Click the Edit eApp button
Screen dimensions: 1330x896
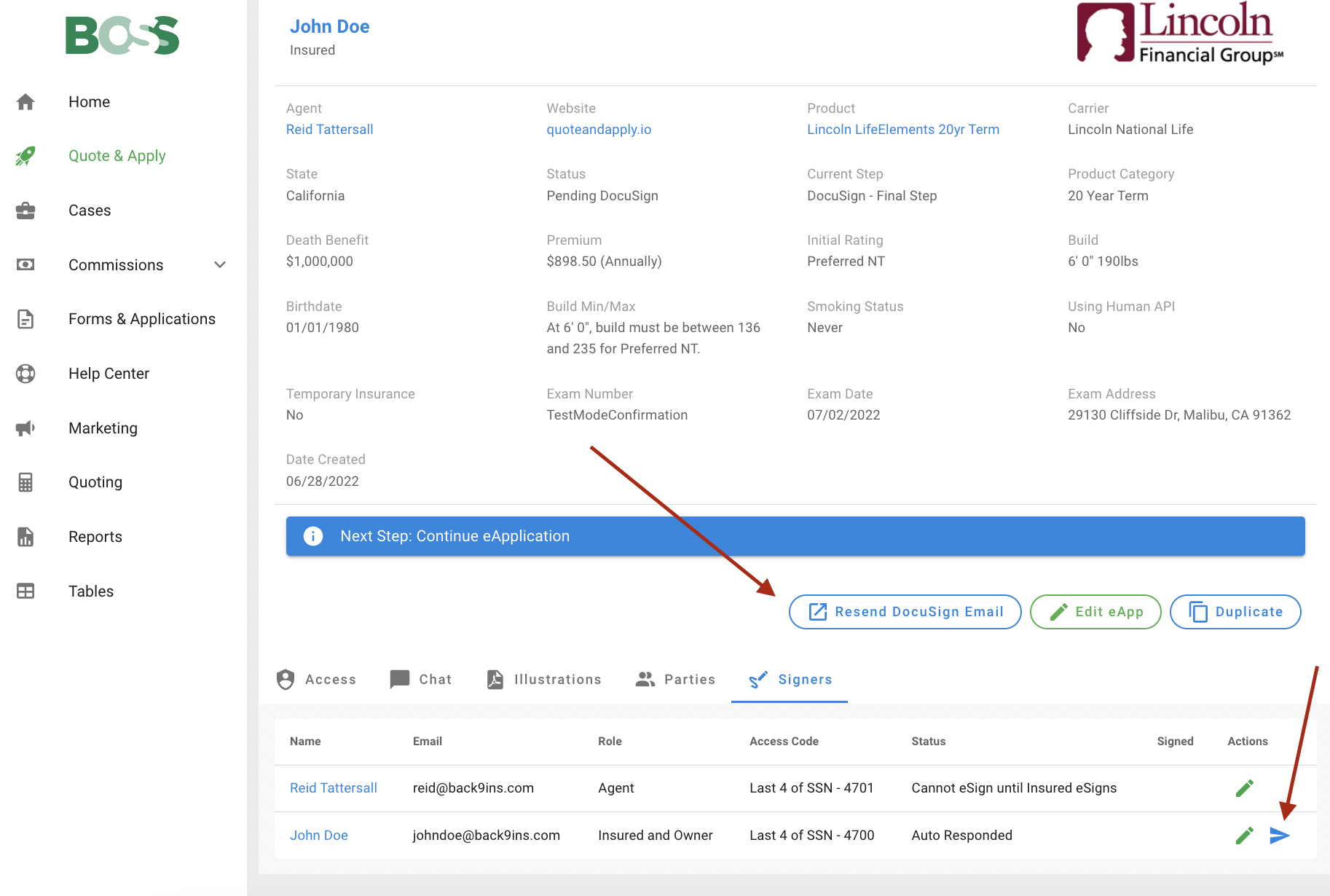click(x=1095, y=612)
